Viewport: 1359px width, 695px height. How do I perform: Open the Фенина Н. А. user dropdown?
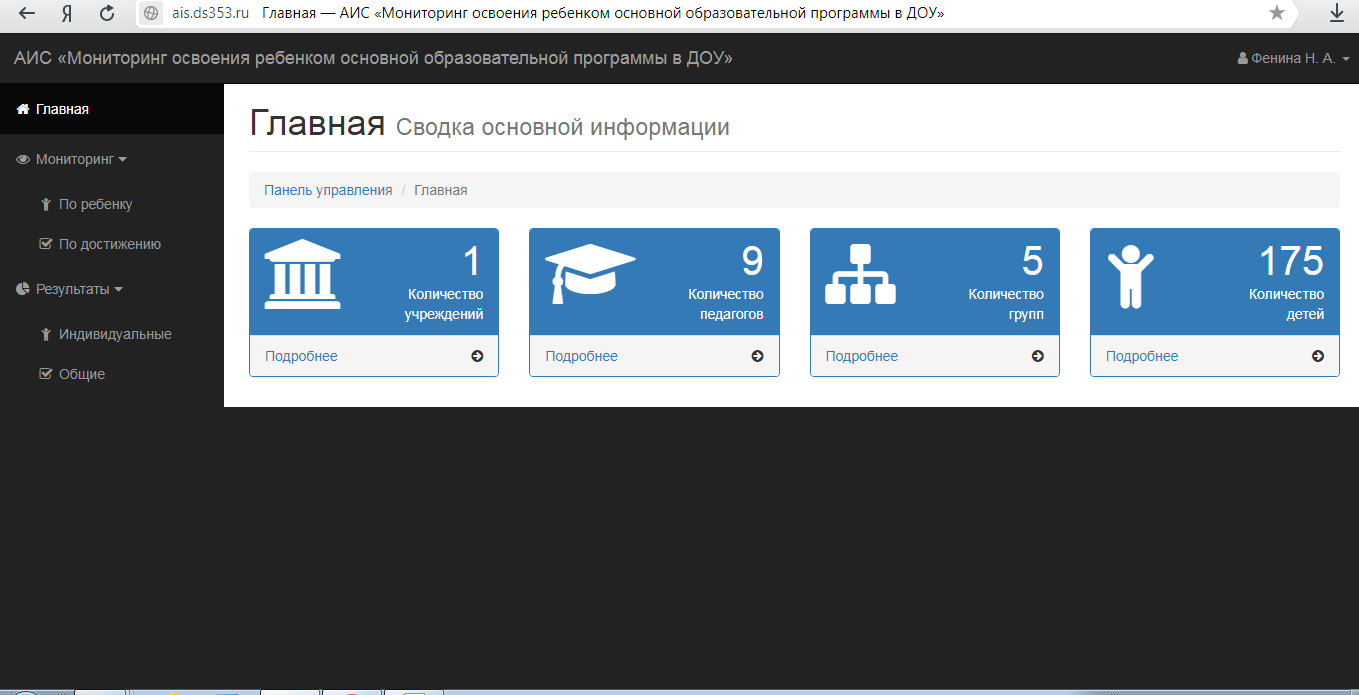[1293, 57]
